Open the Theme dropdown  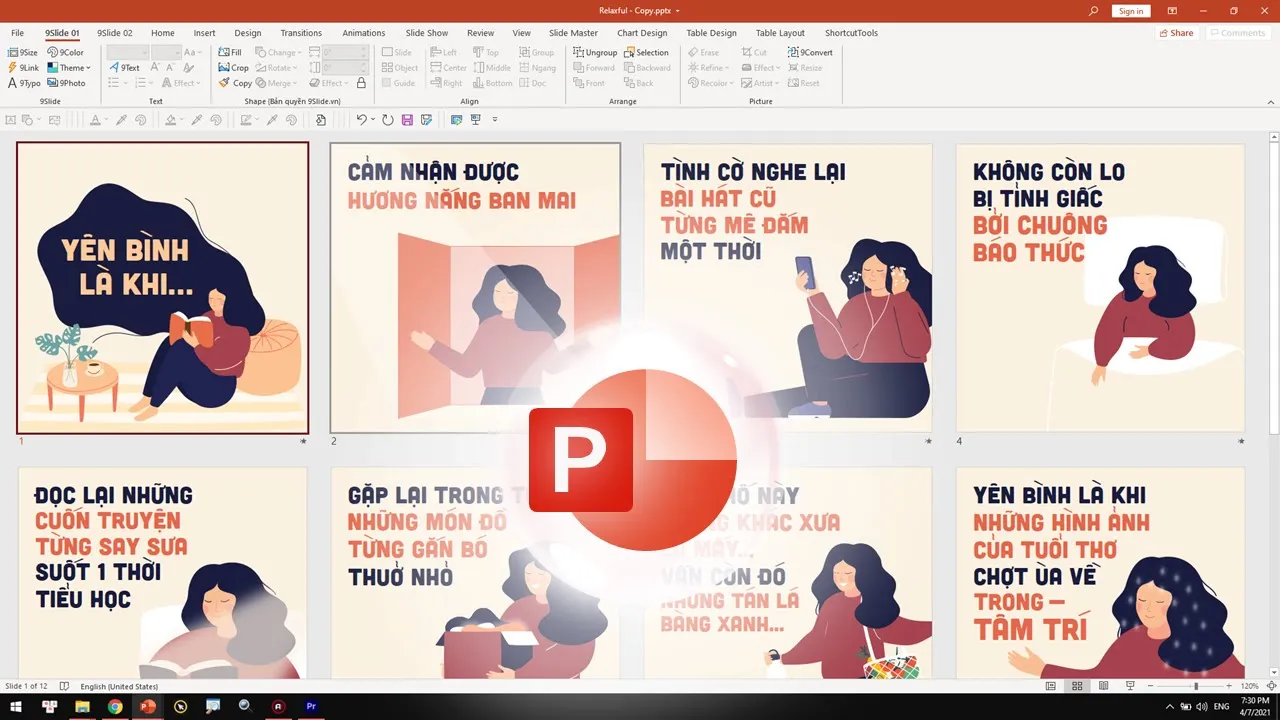(68, 68)
